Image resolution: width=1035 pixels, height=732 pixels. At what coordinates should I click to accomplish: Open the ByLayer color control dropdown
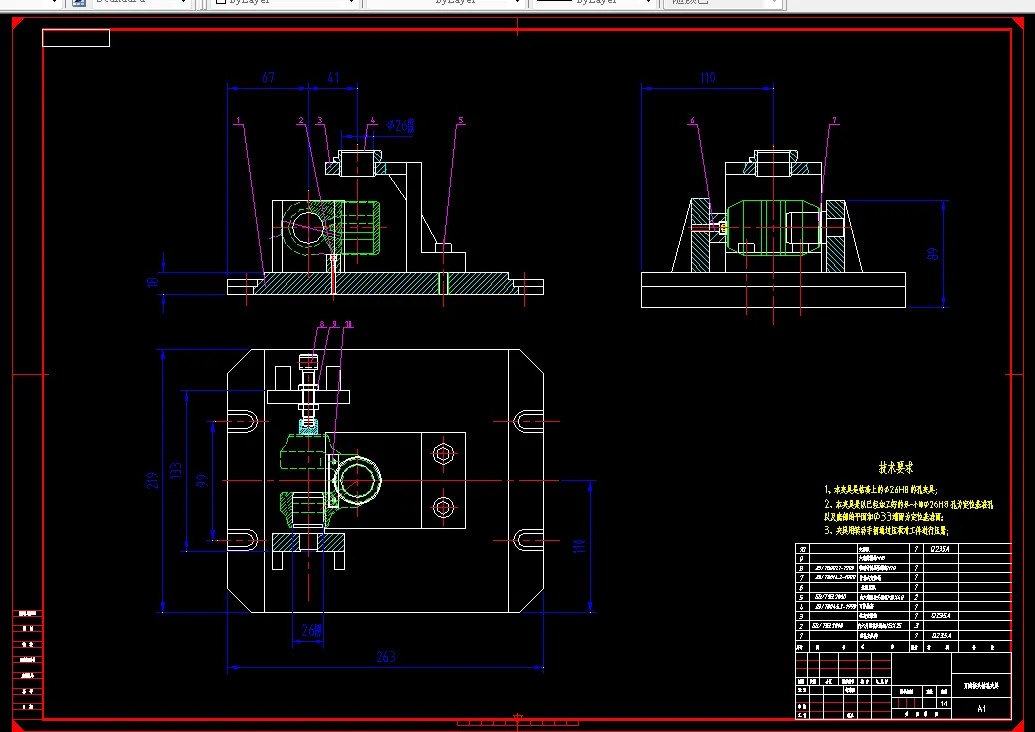(x=286, y=3)
